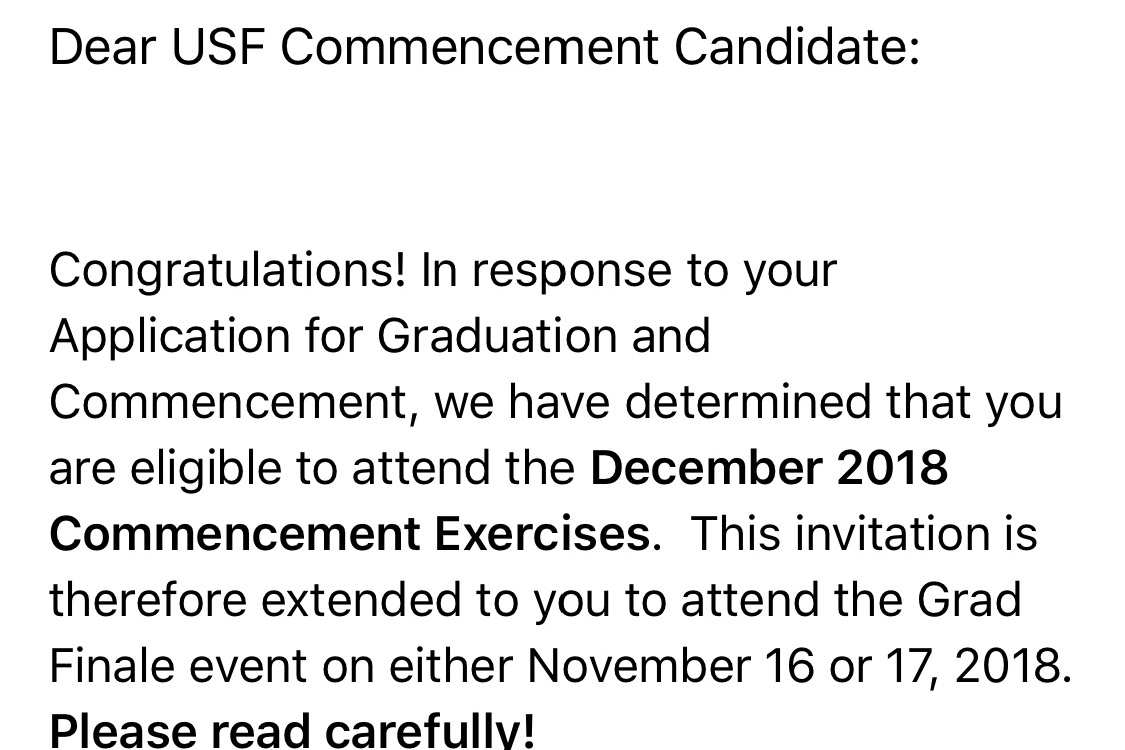Click the word 'Candidate:' in the greeting
Image resolution: width=1125 pixels, height=750 pixels.
(x=796, y=47)
